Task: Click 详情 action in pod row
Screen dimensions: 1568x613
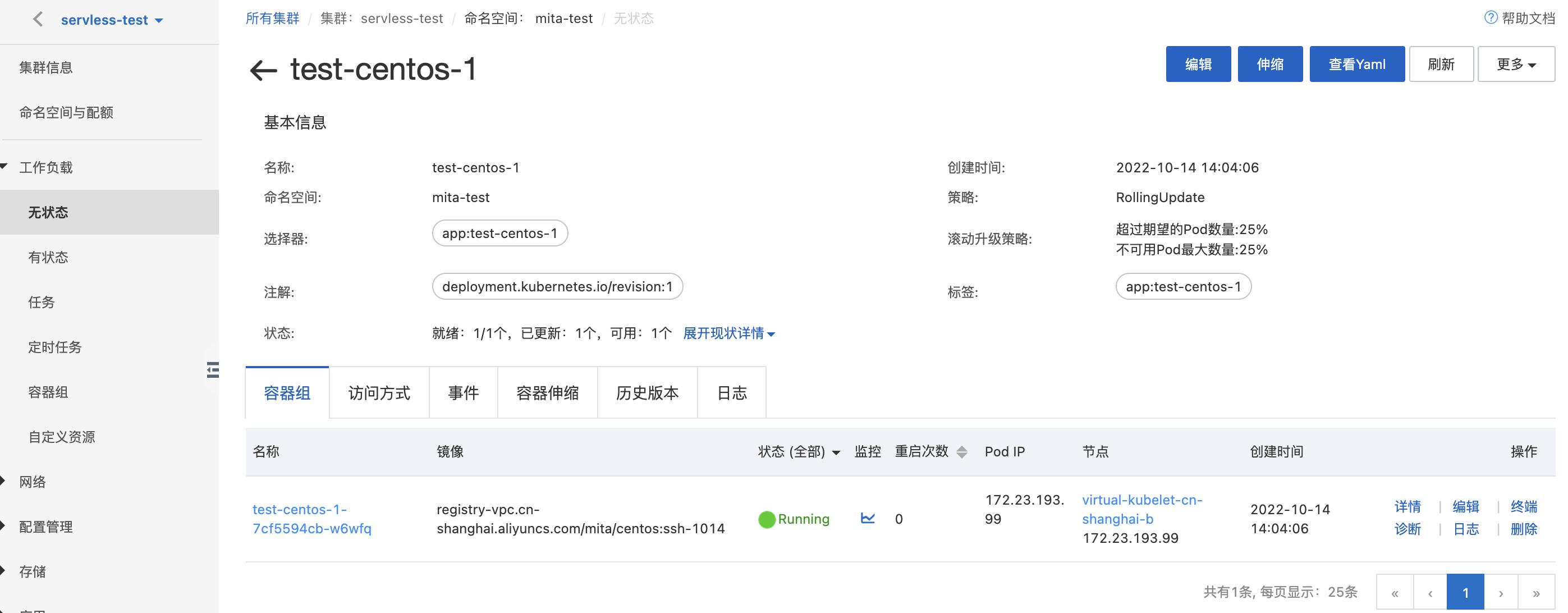Action: tap(1407, 506)
